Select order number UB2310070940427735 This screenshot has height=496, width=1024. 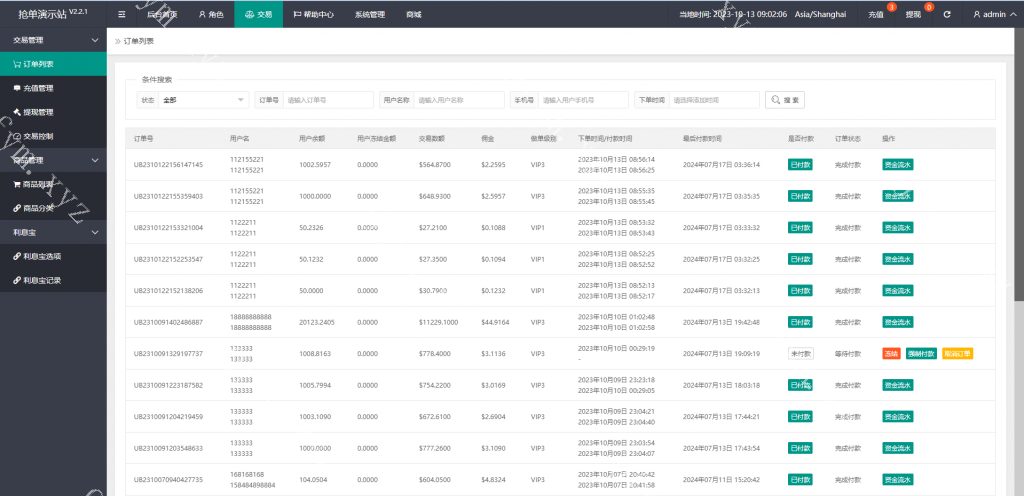click(168, 480)
